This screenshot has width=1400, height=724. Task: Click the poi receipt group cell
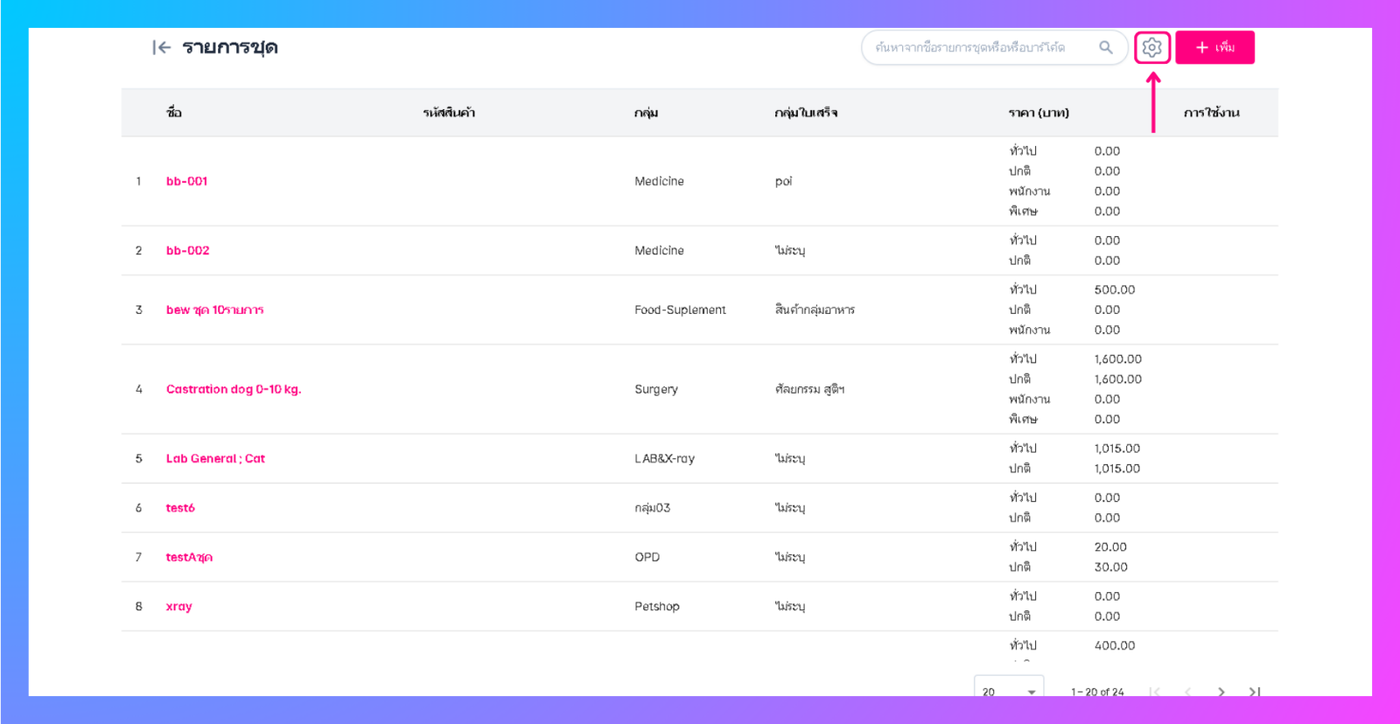coord(783,181)
